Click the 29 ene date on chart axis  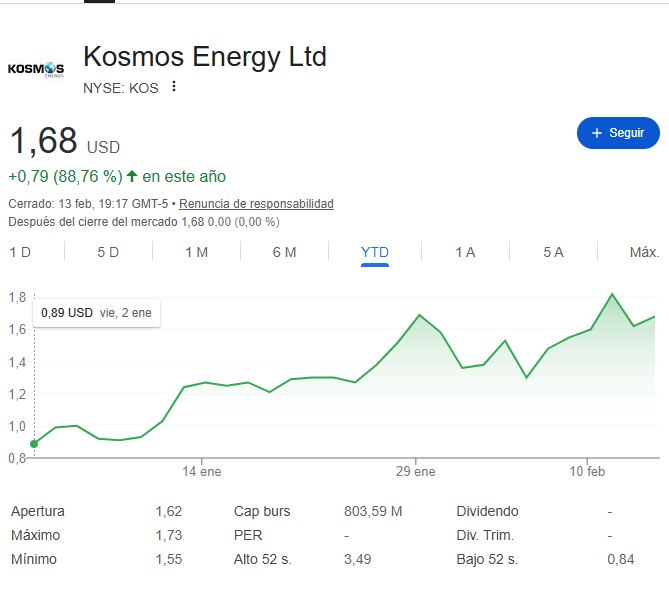pos(416,471)
